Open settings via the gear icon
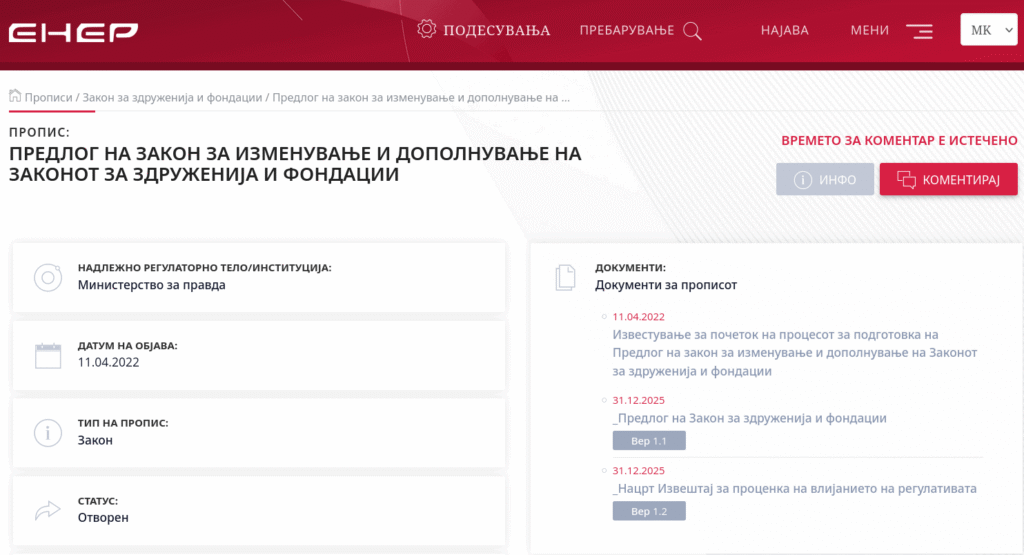 [x=426, y=29]
